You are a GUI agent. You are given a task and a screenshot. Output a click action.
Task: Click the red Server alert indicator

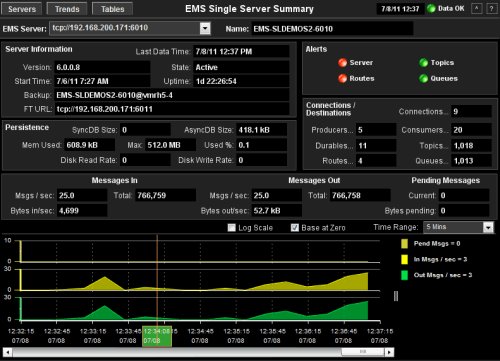point(342,63)
